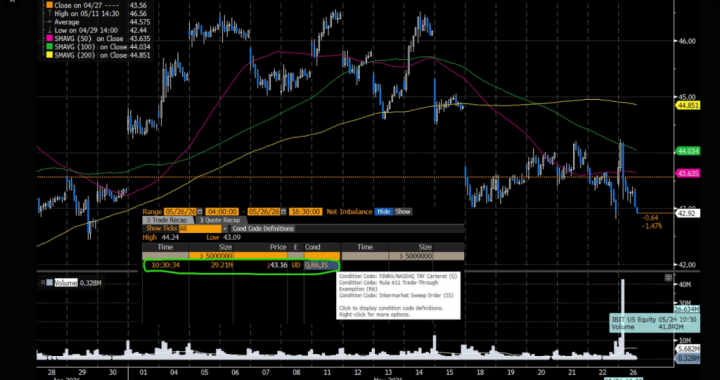Click the Volume legend color box
720x380 pixels.
click(50, 283)
